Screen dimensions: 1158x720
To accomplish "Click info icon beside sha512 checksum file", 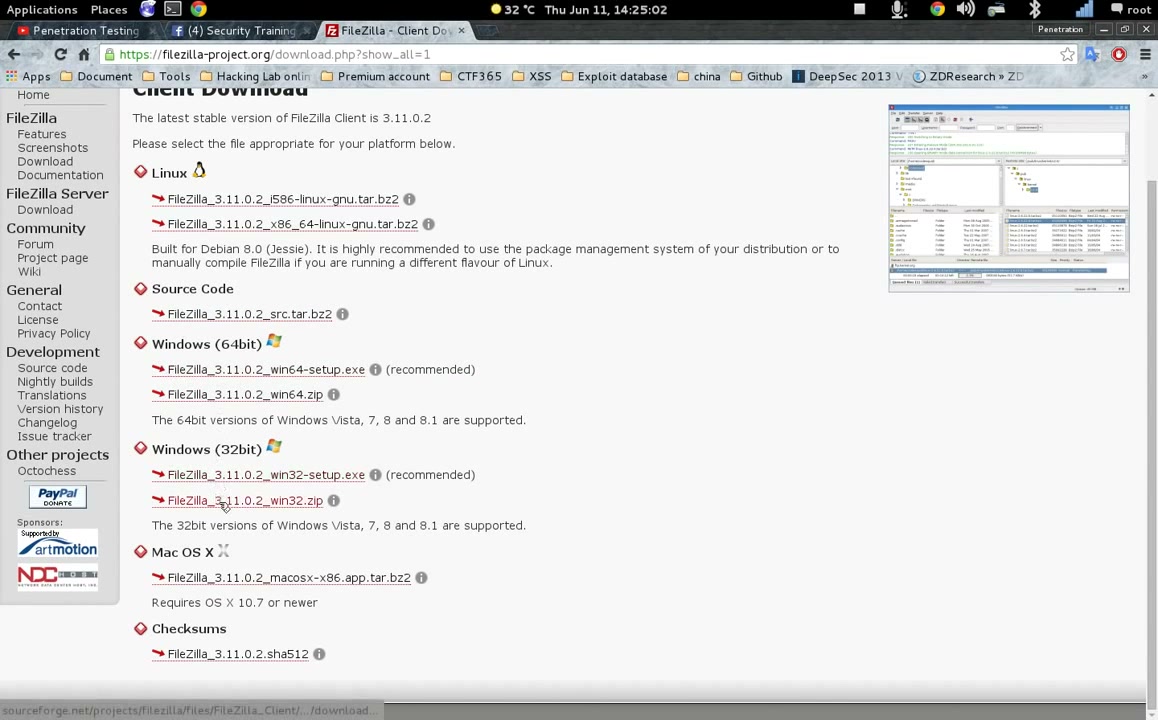I will tap(319, 654).
